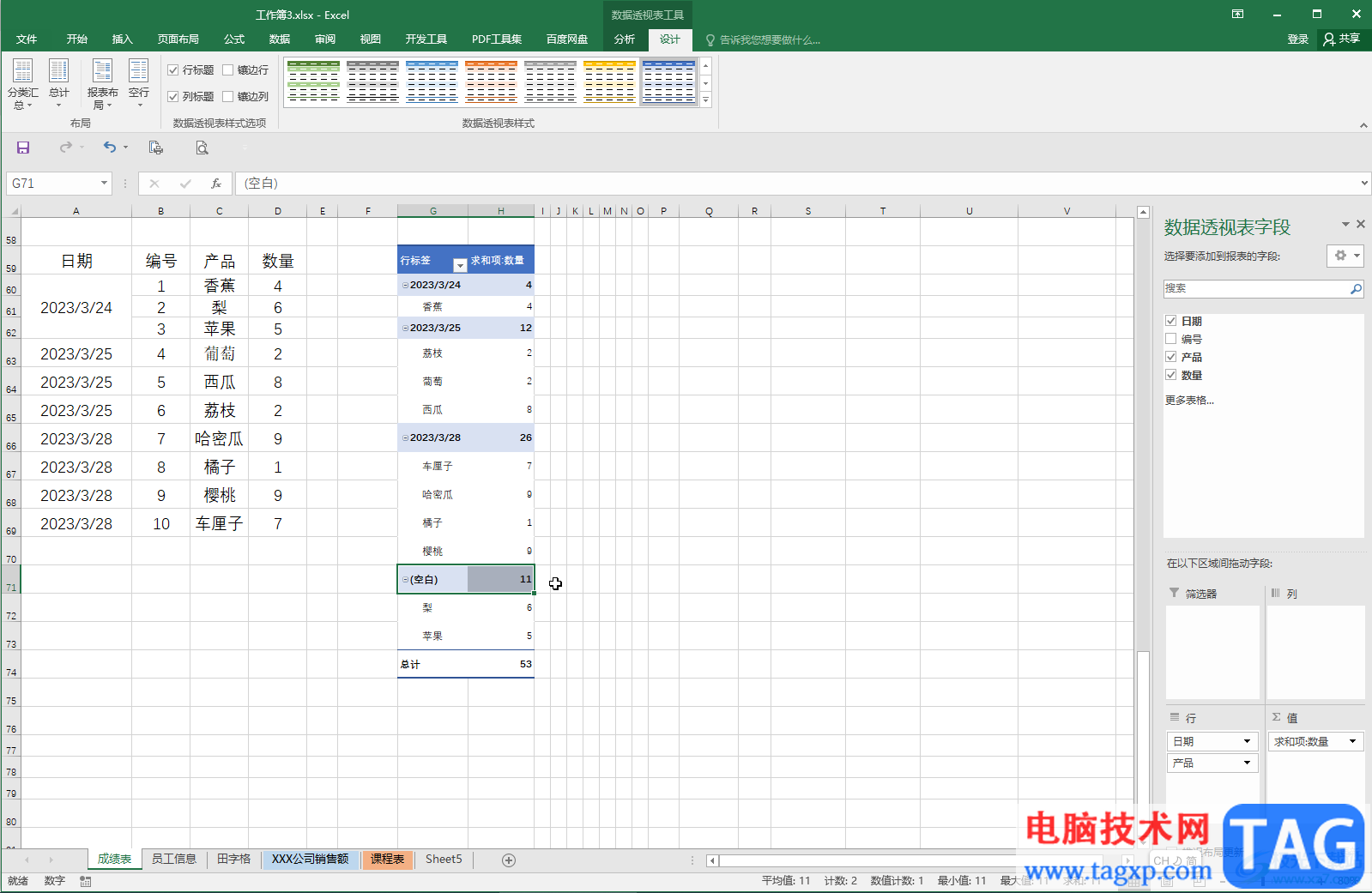Switch to the 公式 ribbon tab
Viewport: 1372px width, 893px height.
point(234,39)
